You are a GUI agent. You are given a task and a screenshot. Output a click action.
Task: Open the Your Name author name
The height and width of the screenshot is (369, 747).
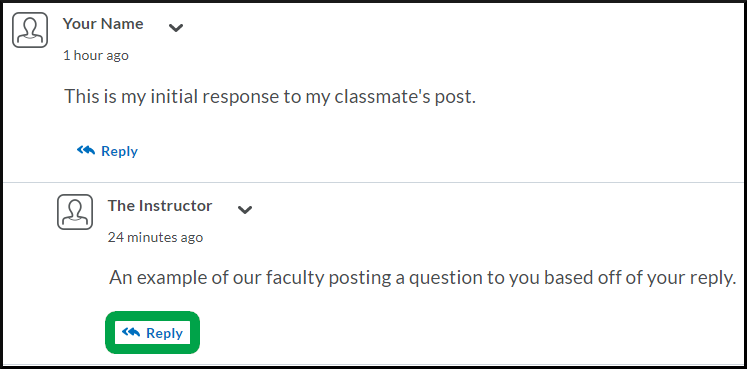click(x=103, y=24)
